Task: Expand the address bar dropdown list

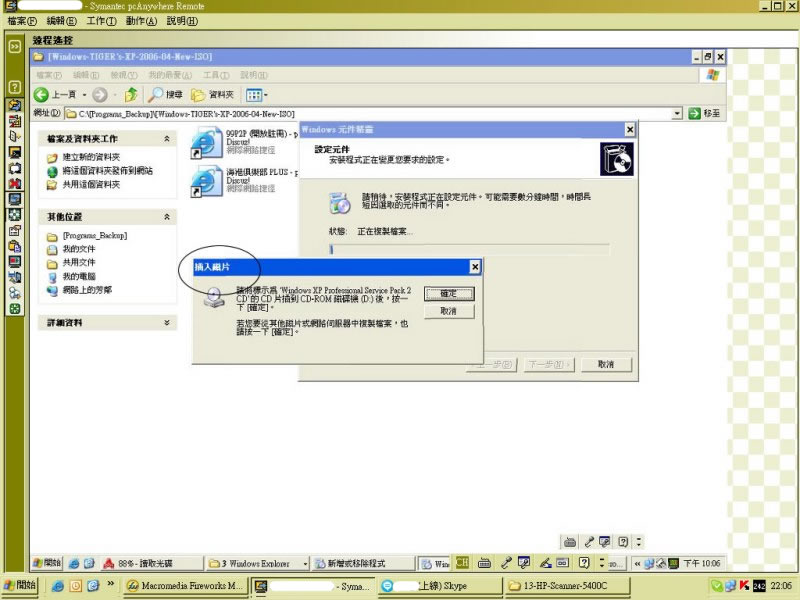Action: [677, 113]
